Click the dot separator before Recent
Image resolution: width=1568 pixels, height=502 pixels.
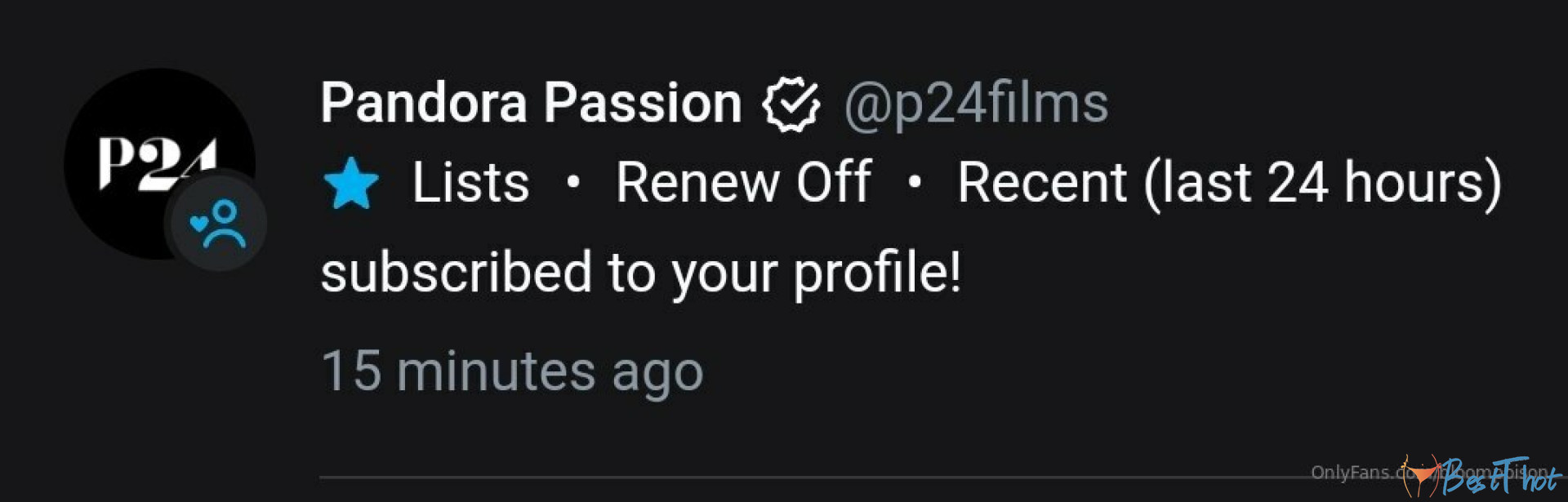pos(915,183)
